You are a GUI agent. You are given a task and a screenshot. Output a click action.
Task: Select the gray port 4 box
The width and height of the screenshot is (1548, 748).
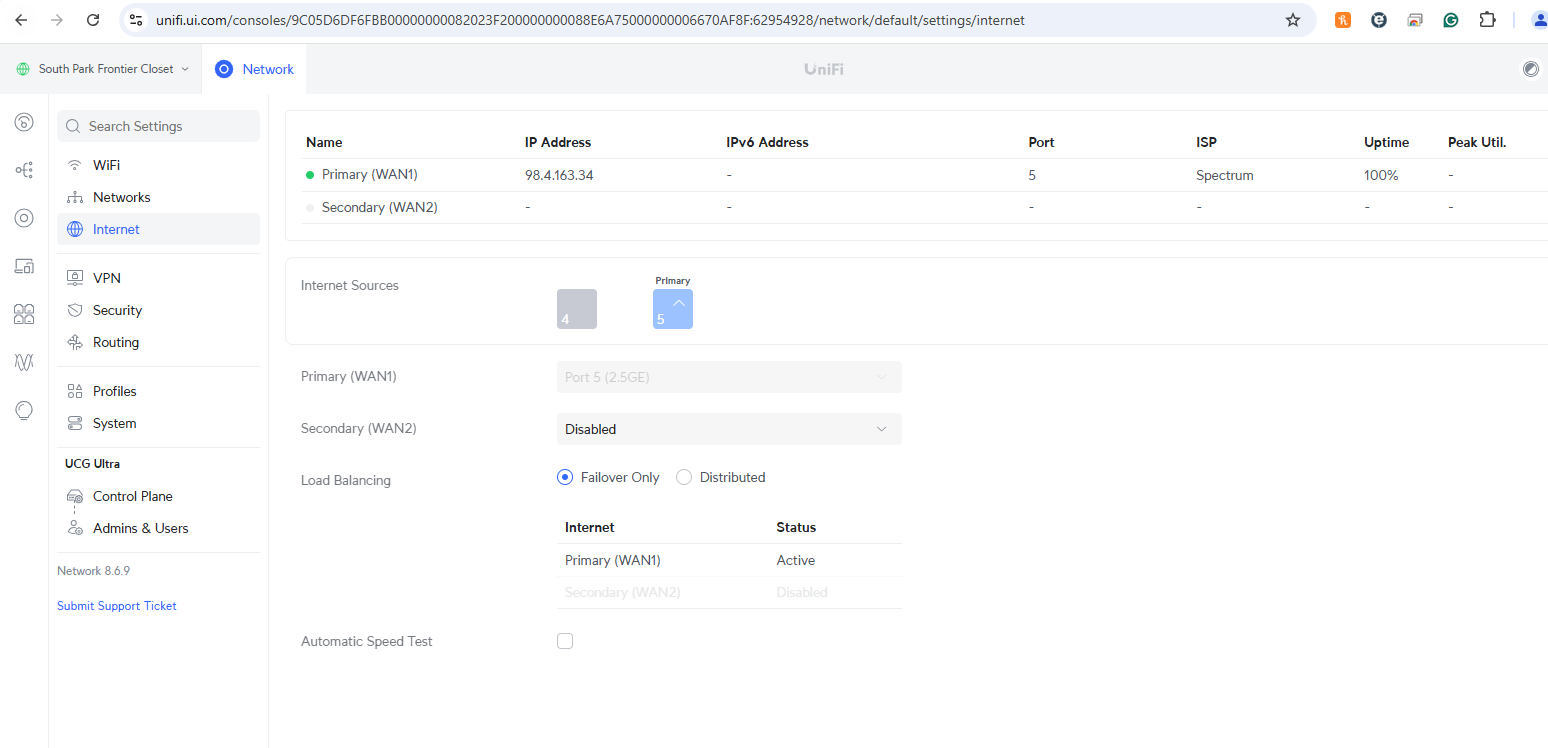point(577,309)
